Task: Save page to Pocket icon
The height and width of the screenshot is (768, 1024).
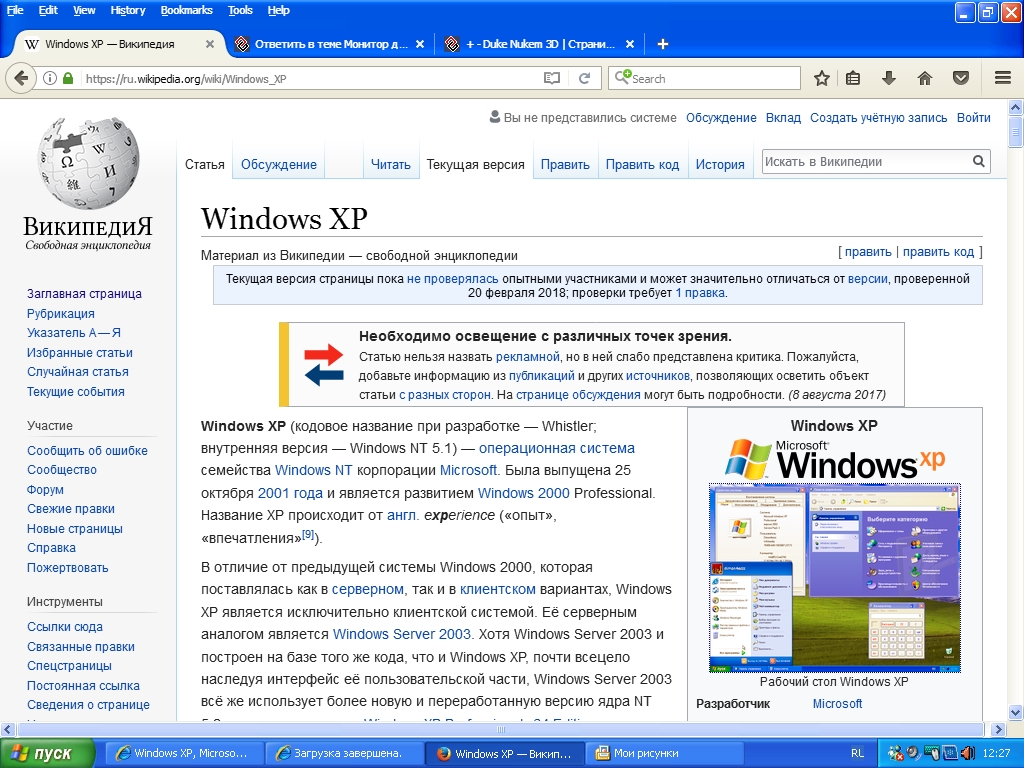Action: [x=961, y=78]
